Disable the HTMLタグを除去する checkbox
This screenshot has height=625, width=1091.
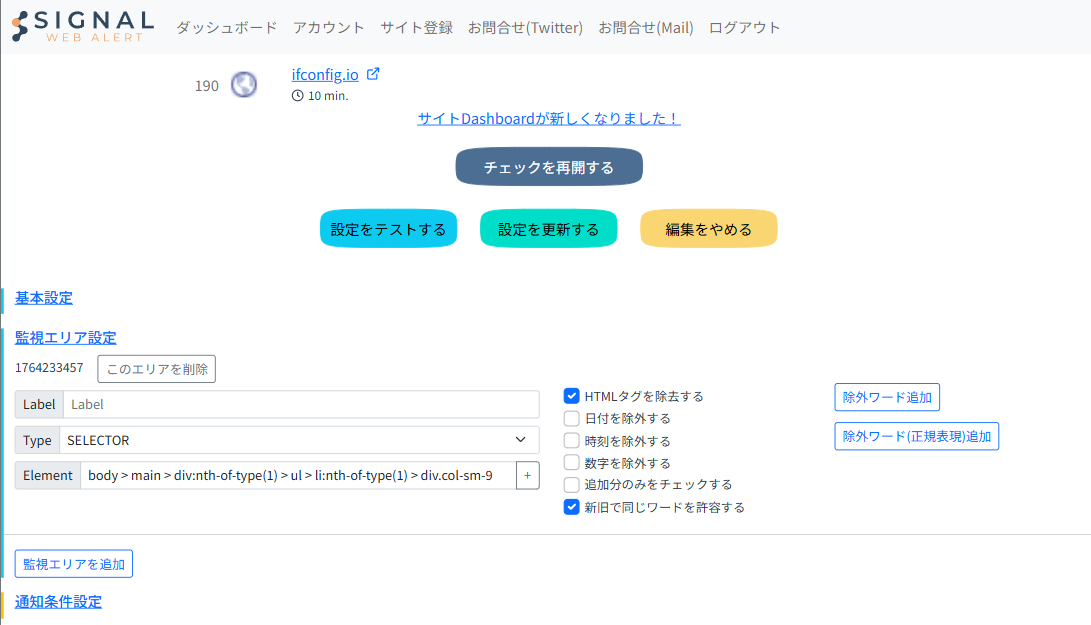(x=572, y=396)
